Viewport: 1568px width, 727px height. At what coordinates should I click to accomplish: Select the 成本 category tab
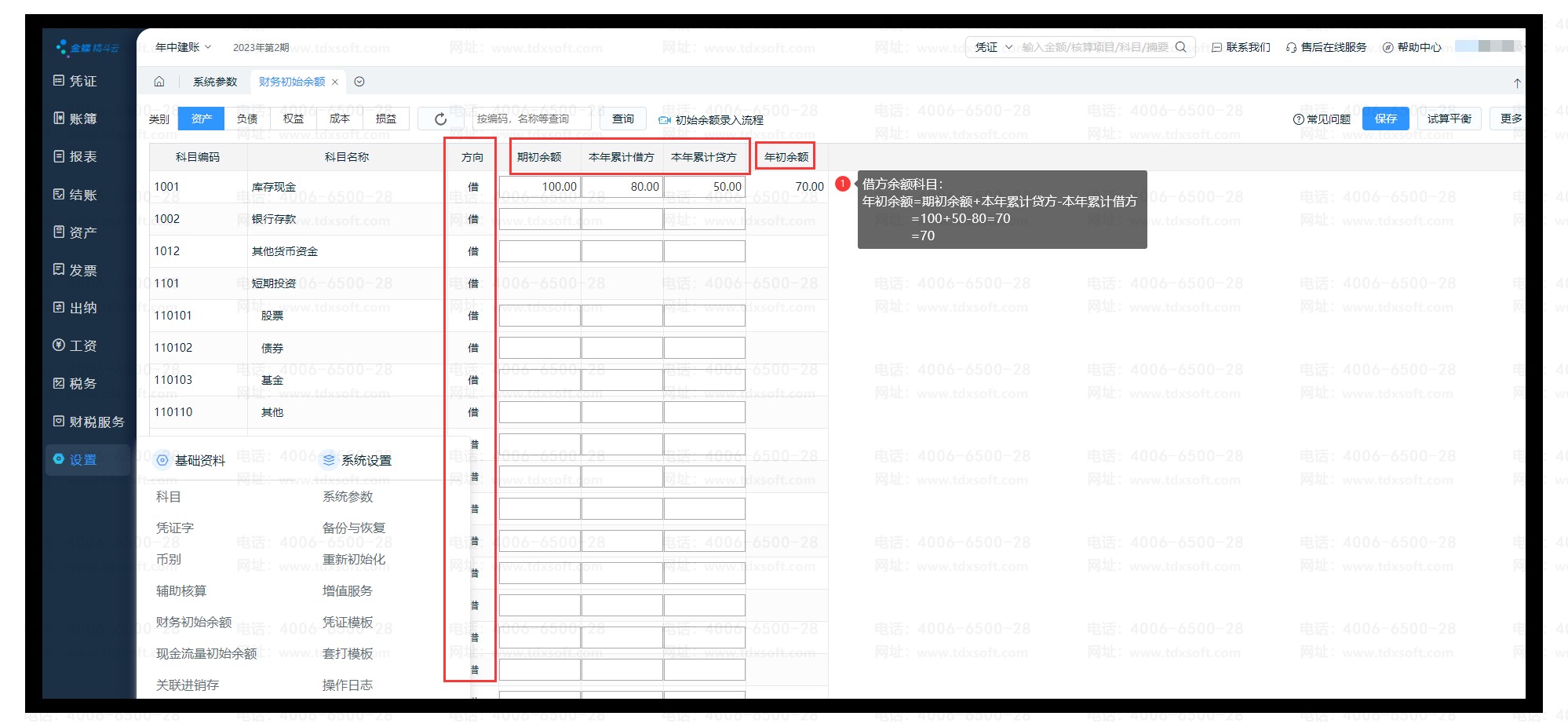point(340,119)
